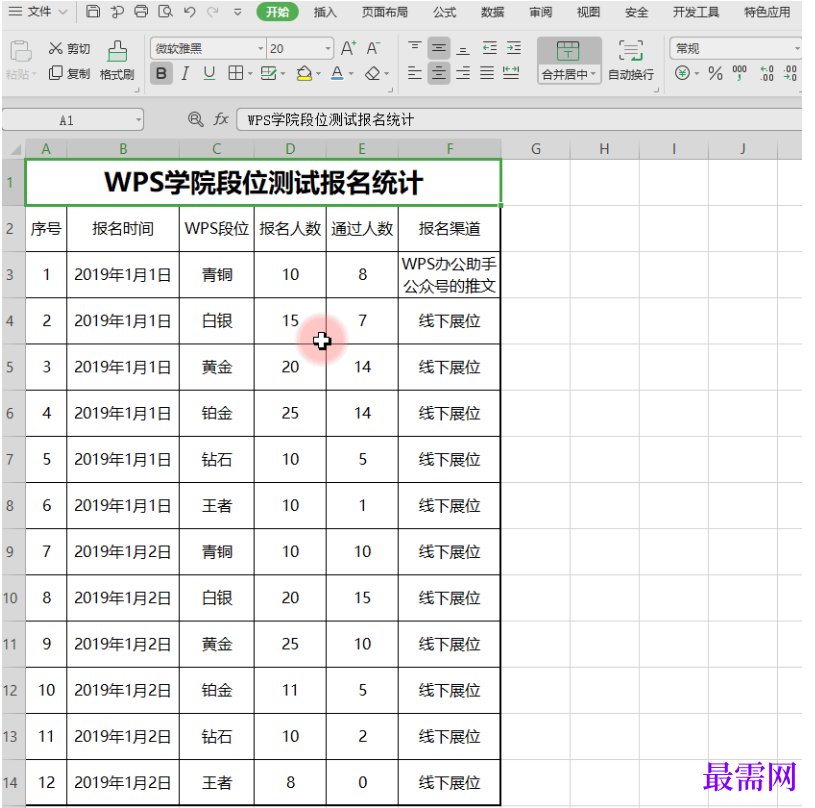Toggle Italic formatting
This screenshot has width=815, height=808.
(185, 73)
